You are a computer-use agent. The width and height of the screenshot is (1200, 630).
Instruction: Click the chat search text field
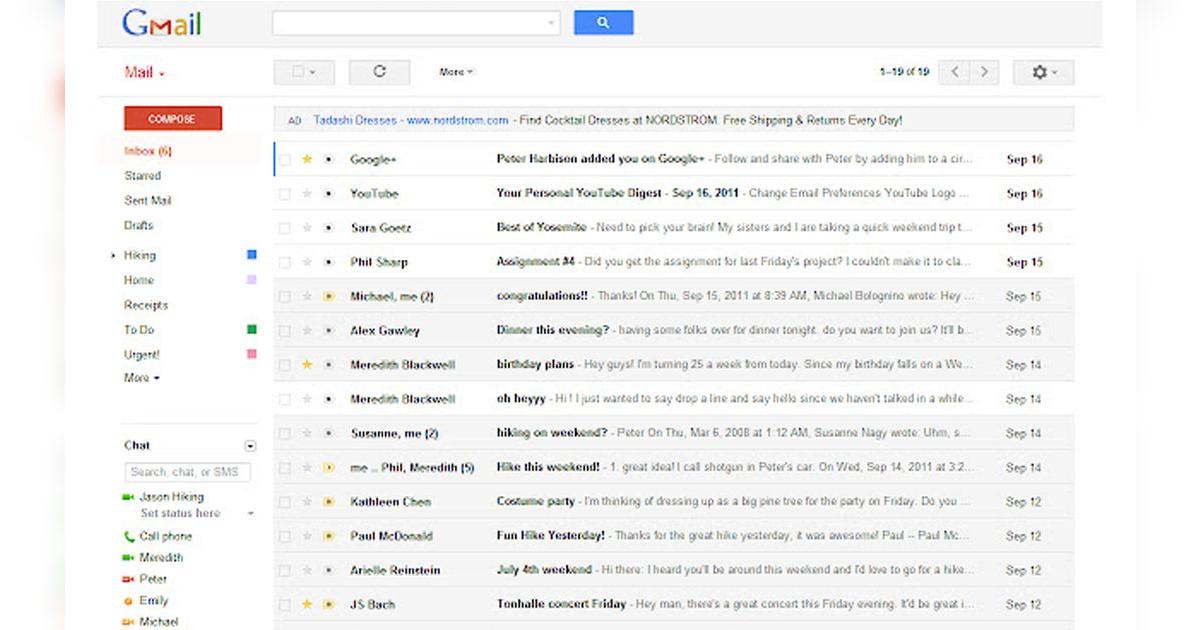click(187, 472)
